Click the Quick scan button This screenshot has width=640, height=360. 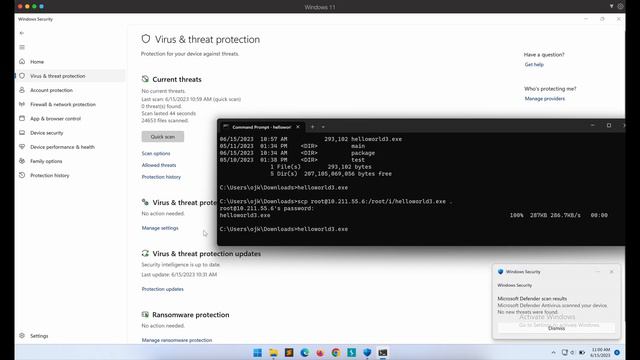pyautogui.click(x=163, y=137)
